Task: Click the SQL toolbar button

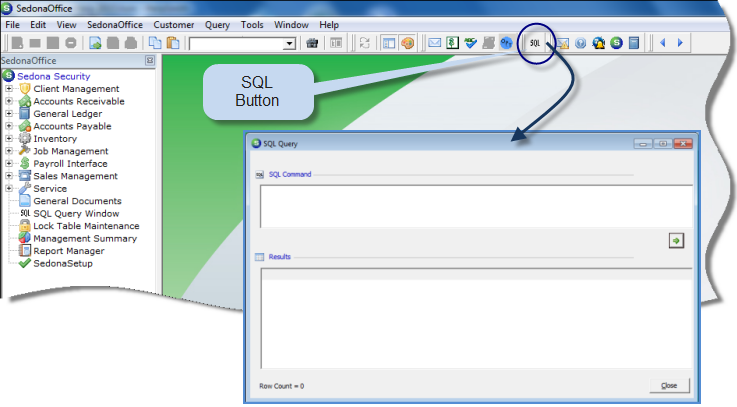Action: tap(535, 43)
